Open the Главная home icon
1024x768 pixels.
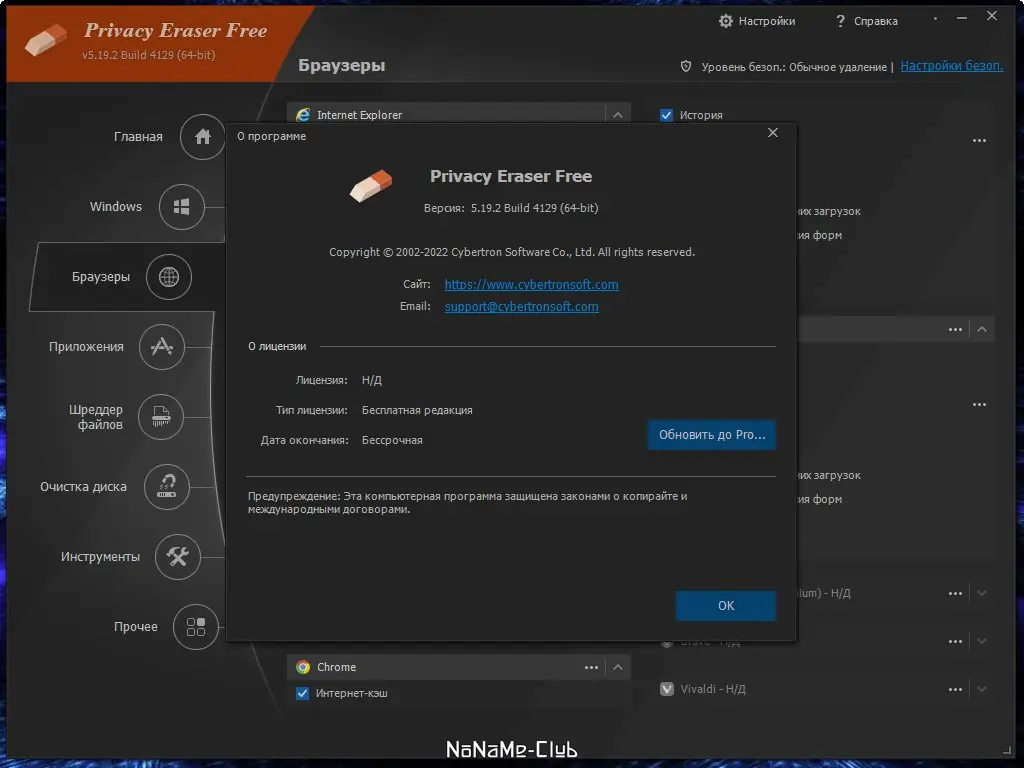202,136
